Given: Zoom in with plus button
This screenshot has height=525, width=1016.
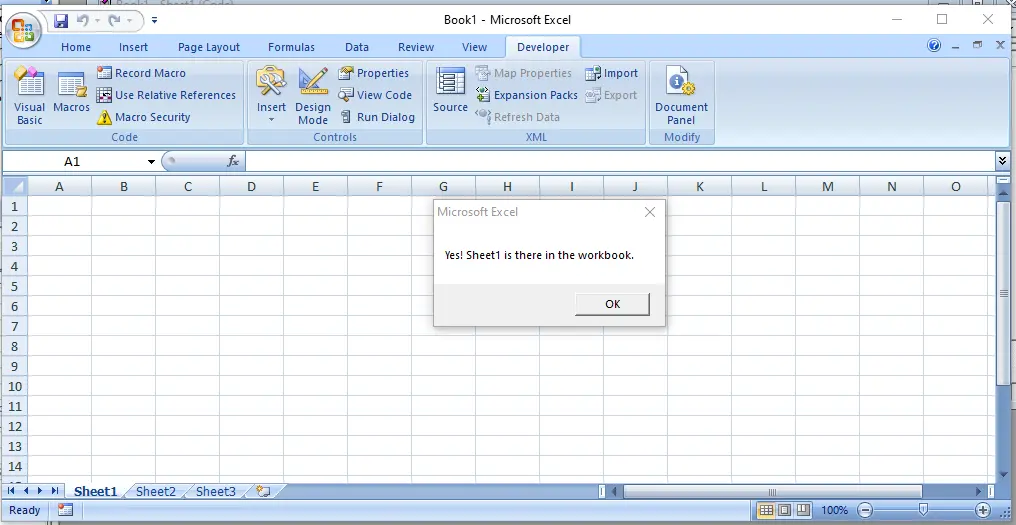Looking at the screenshot, I should point(983,510).
